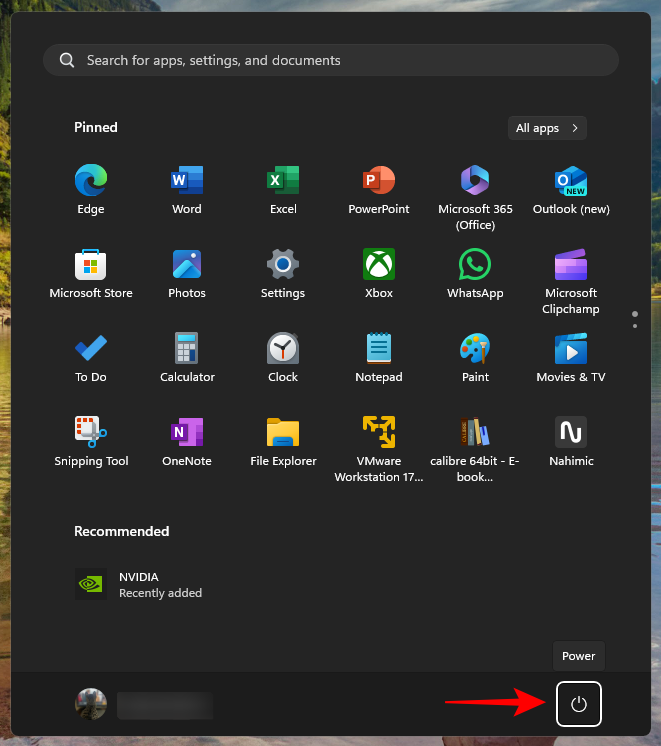
Task: Open the Nahimic app
Action: coord(571,434)
